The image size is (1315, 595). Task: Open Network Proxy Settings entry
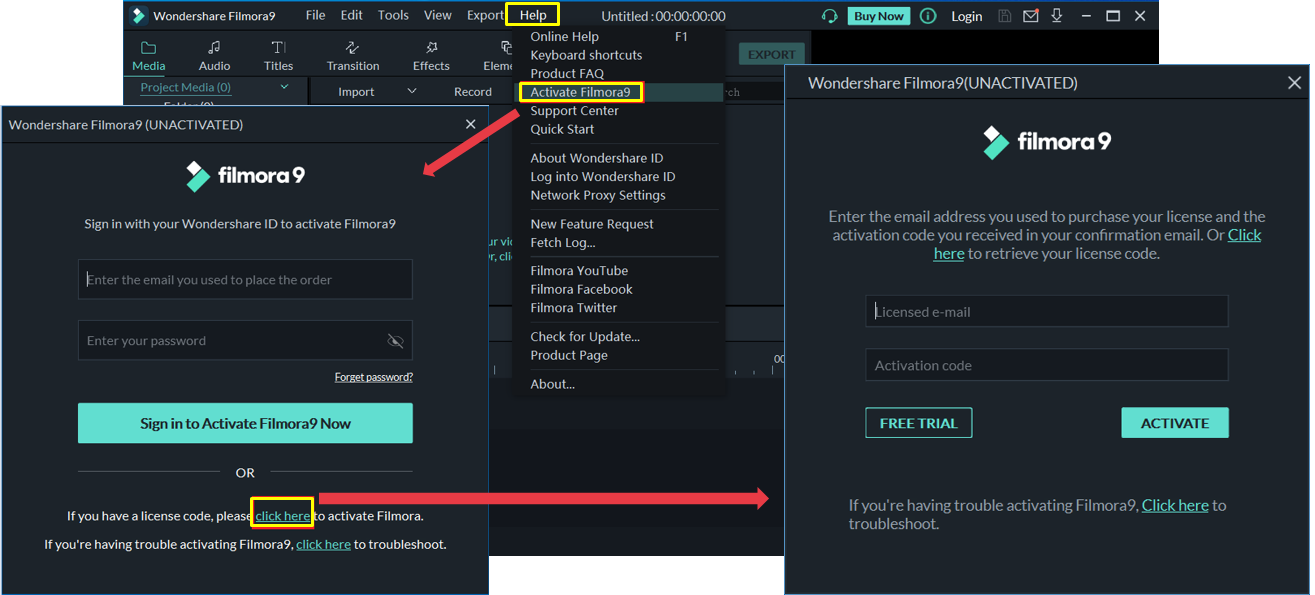click(x=598, y=195)
